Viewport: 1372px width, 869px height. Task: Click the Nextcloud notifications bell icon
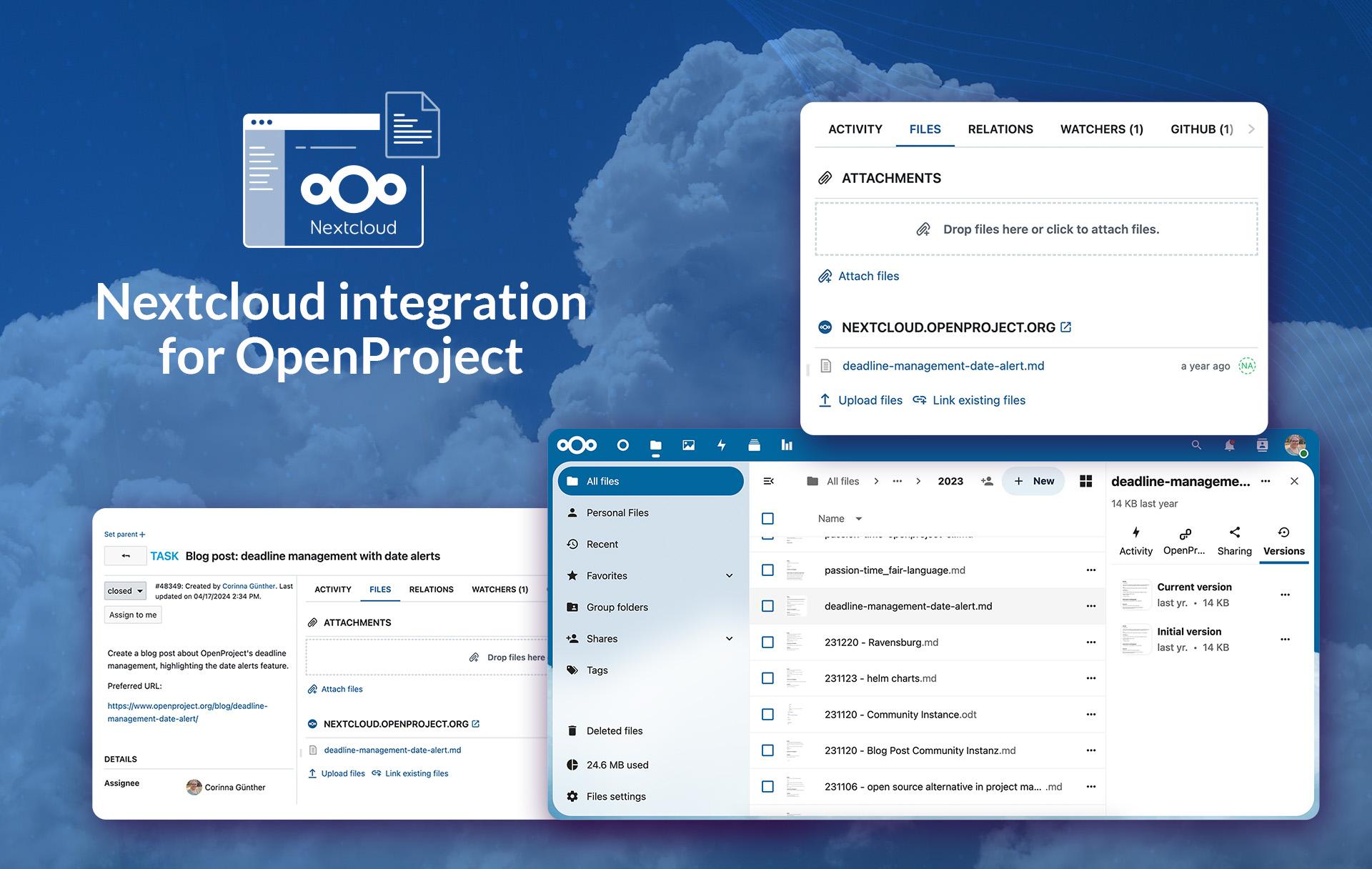(x=1229, y=445)
